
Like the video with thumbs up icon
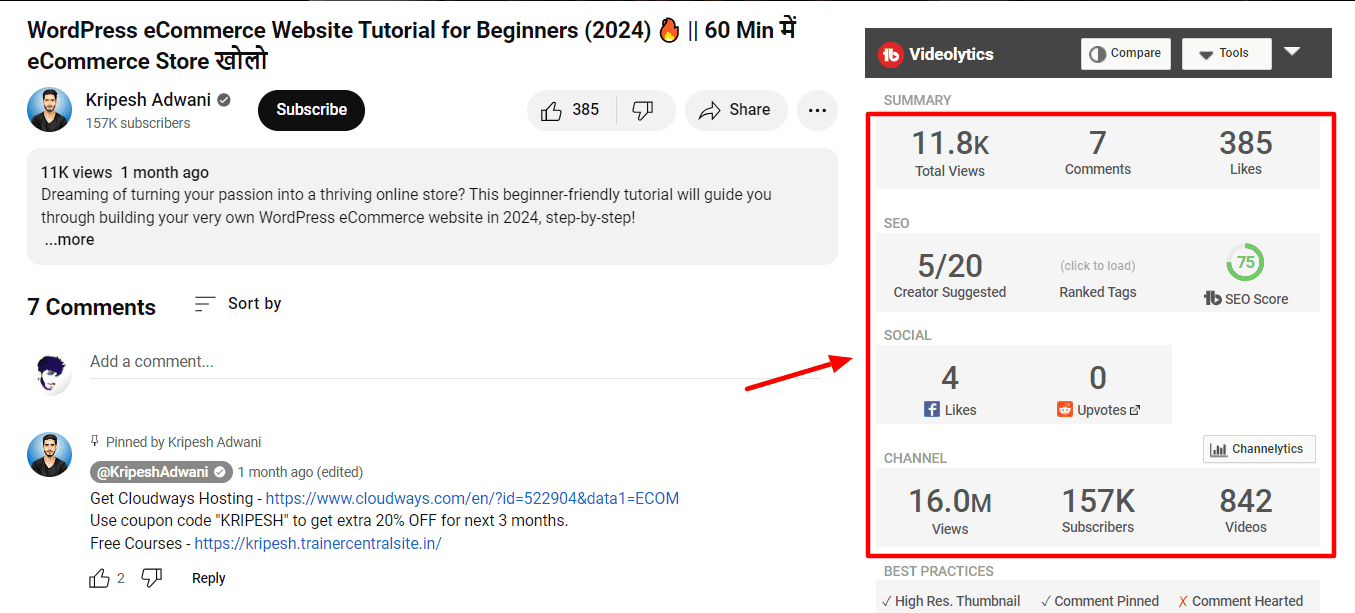tap(551, 110)
